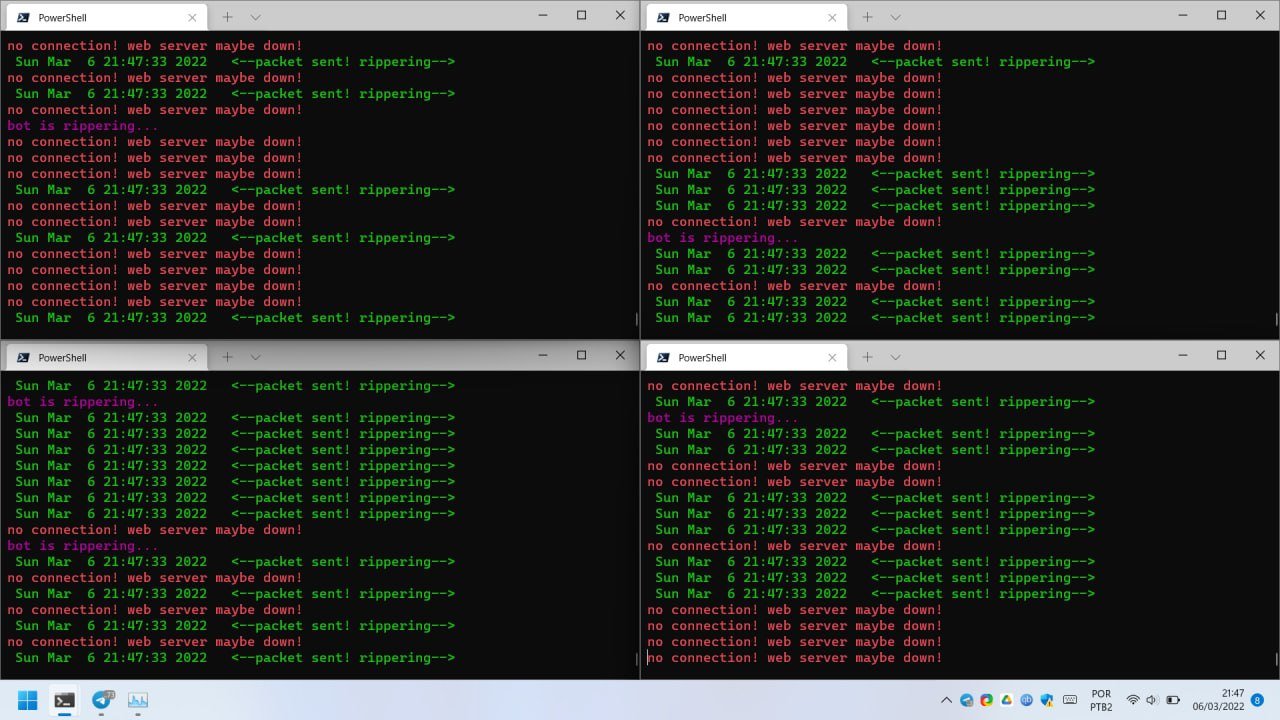Image resolution: width=1280 pixels, height=720 pixels.
Task: Expand profile dropdown in top-right terminal
Action: pos(896,17)
